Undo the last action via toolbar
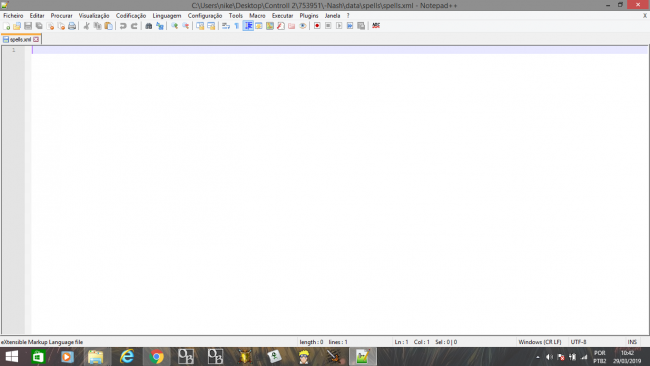This screenshot has width=650, height=366. click(123, 26)
